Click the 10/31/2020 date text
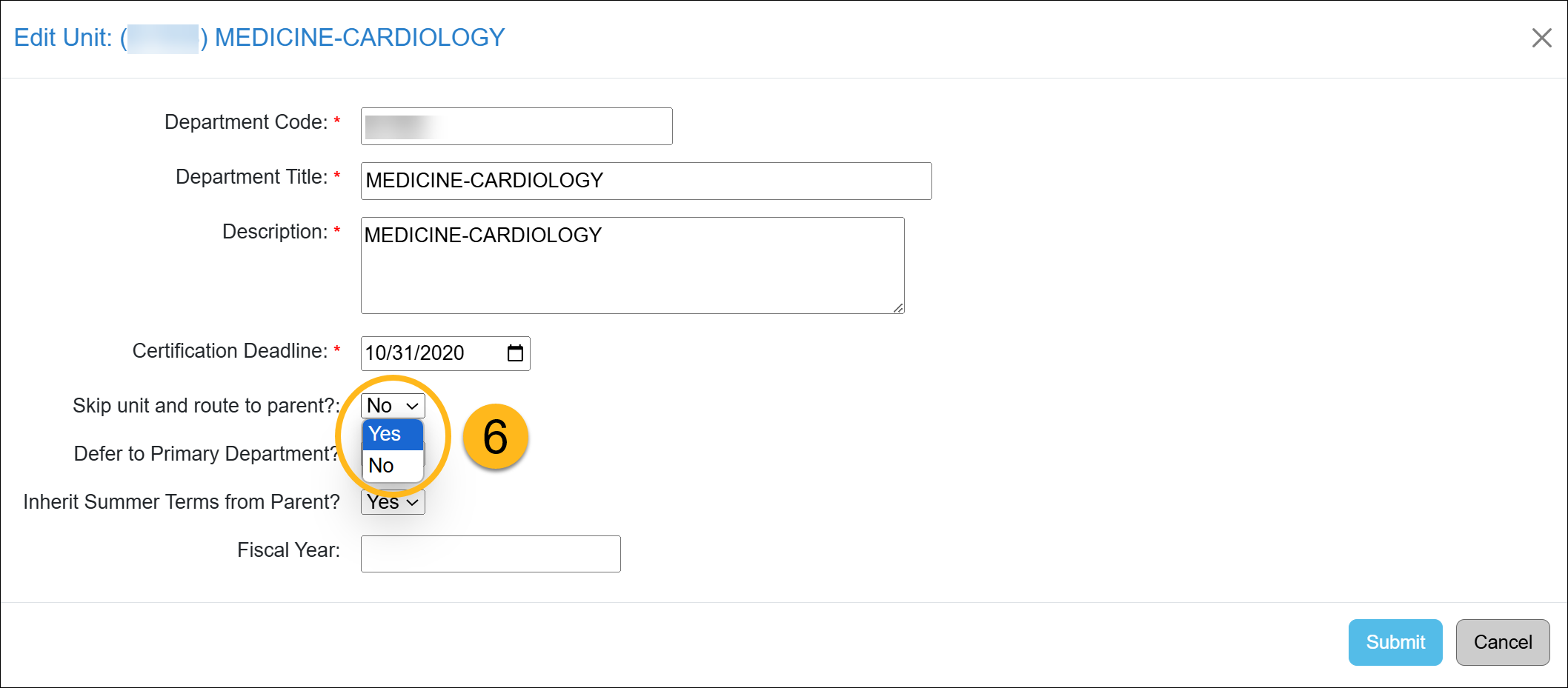 415,353
